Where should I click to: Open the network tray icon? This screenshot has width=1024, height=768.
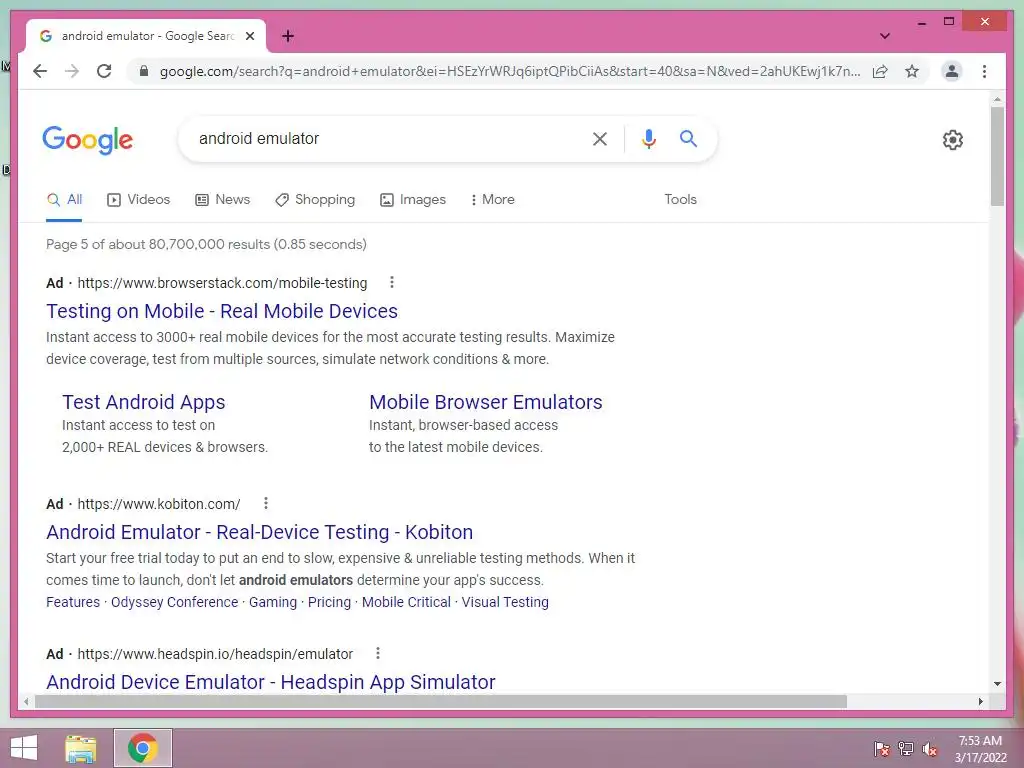point(906,748)
